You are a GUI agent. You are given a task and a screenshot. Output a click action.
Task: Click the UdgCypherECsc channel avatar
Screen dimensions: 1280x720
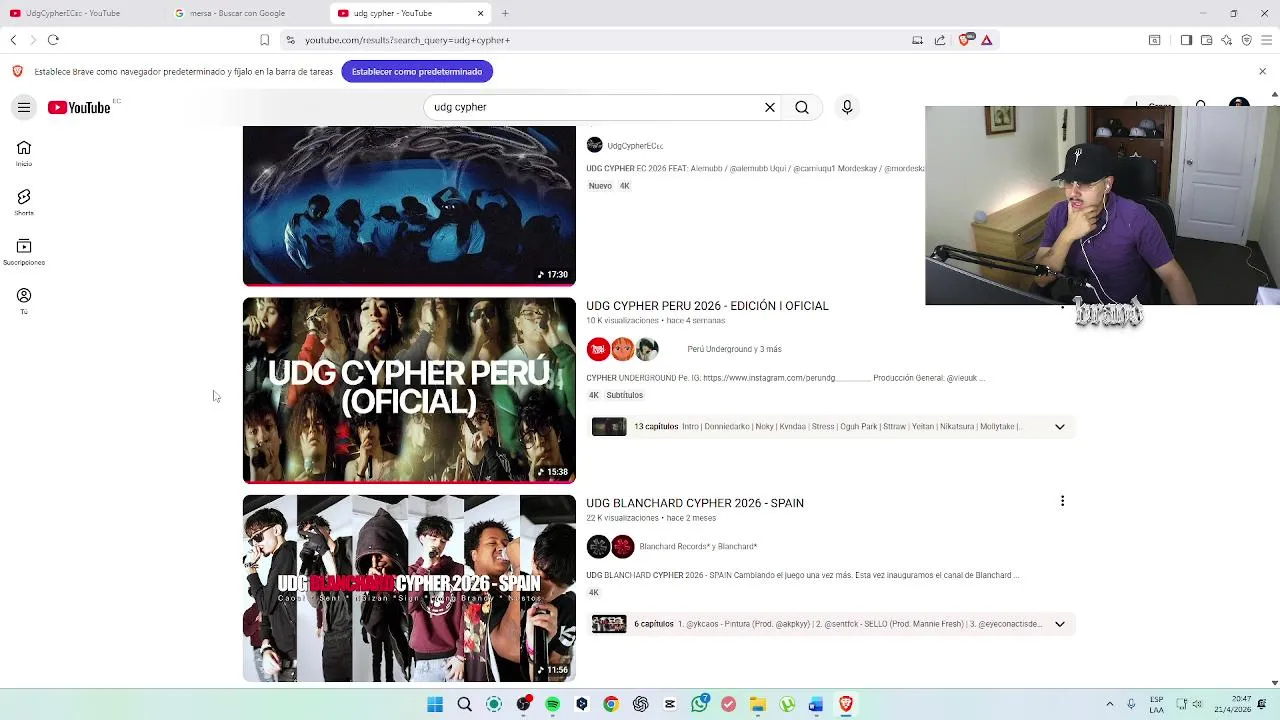594,145
